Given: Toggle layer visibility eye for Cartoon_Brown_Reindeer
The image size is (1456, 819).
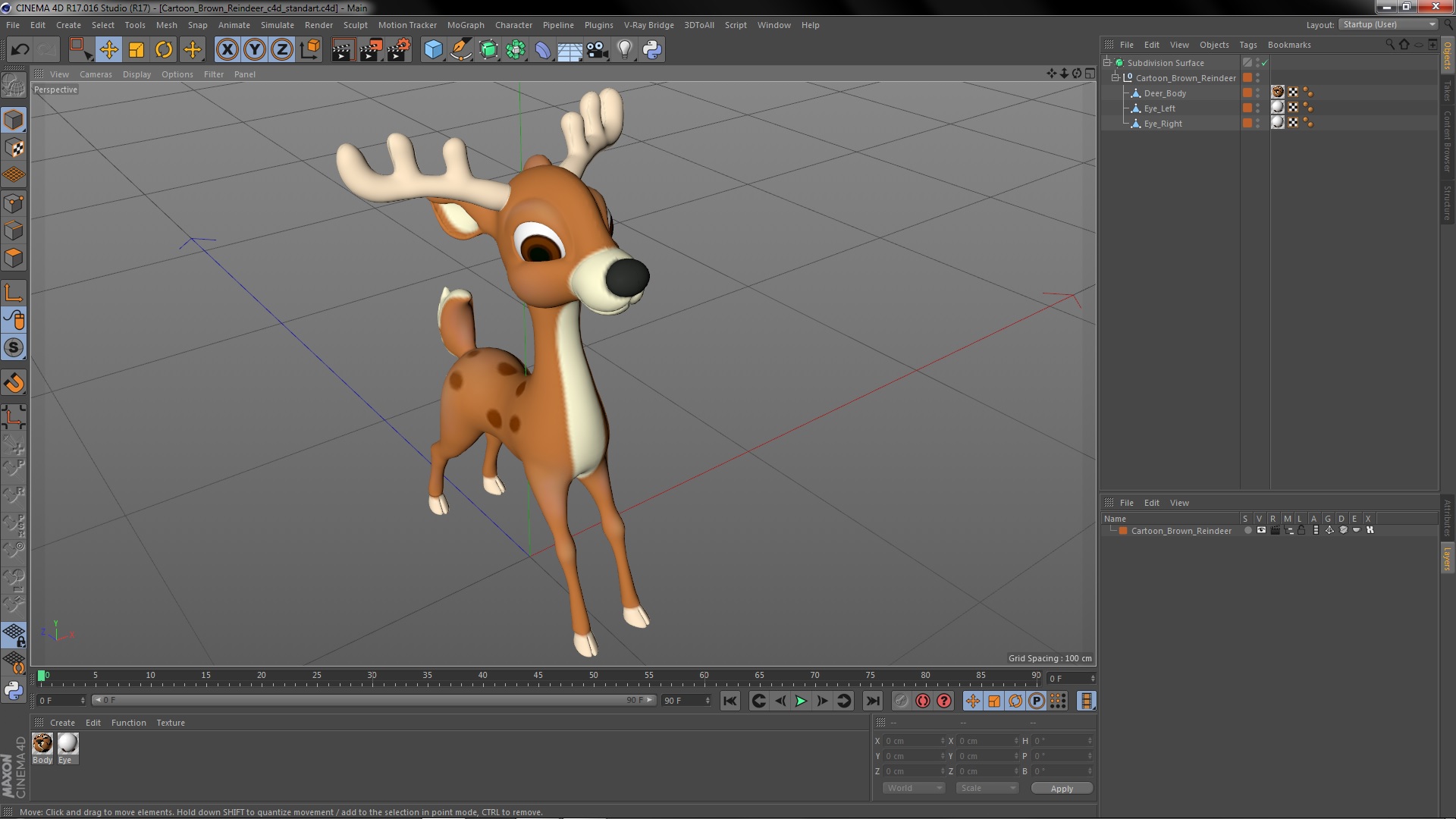Looking at the screenshot, I should tap(1261, 530).
